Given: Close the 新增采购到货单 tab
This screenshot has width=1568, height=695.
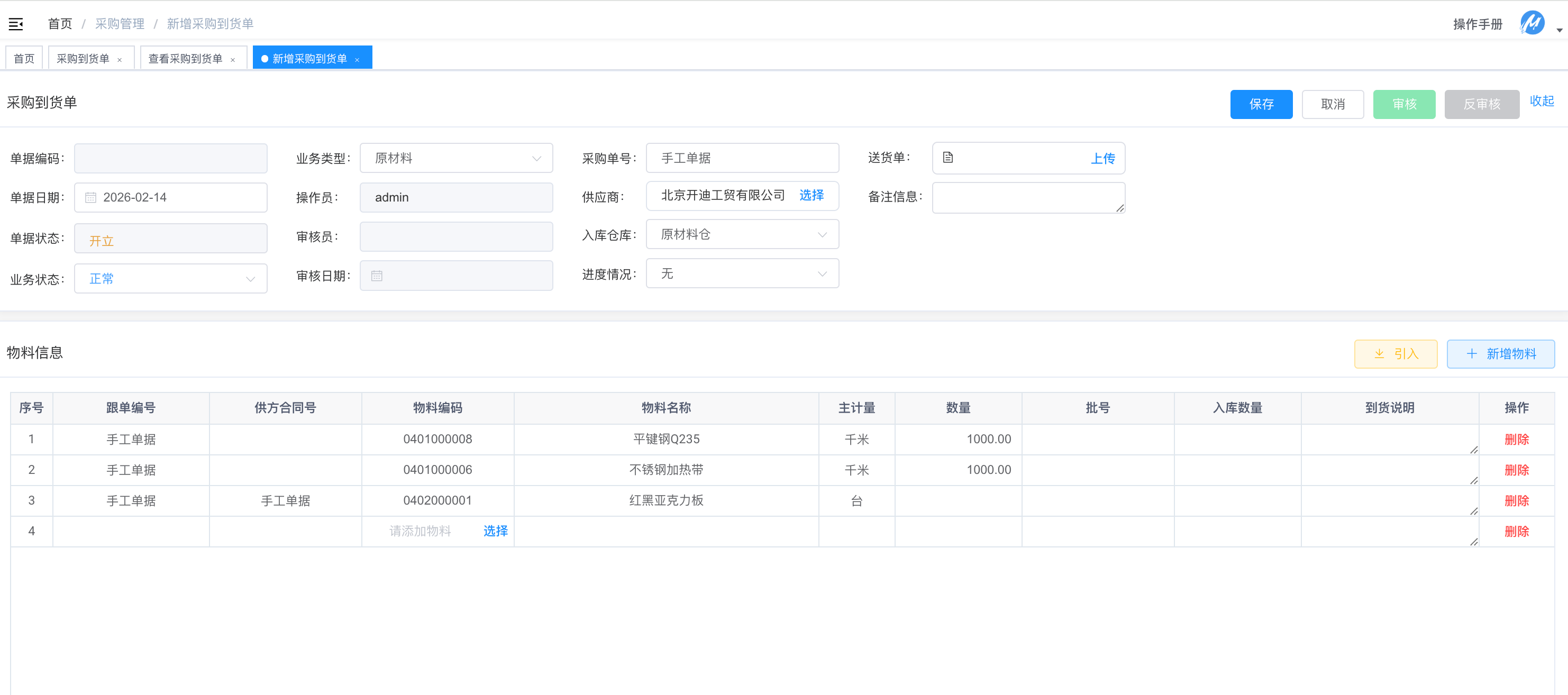Looking at the screenshot, I should click(x=357, y=60).
